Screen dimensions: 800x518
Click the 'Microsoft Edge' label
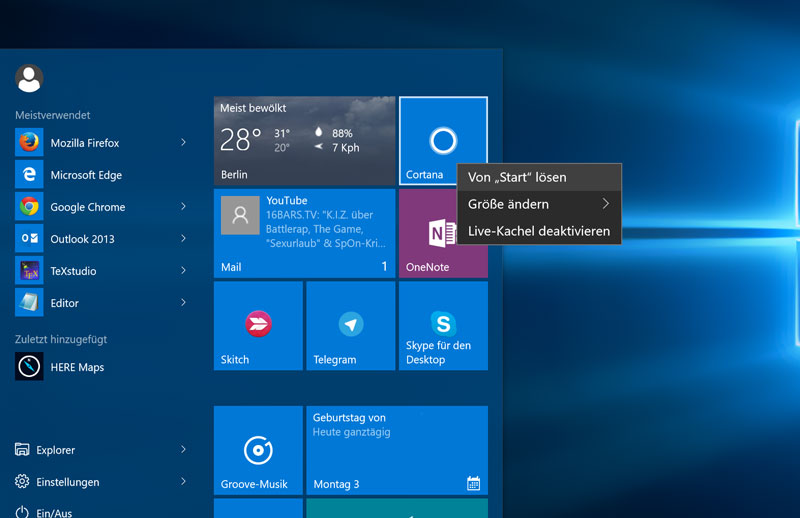point(86,175)
